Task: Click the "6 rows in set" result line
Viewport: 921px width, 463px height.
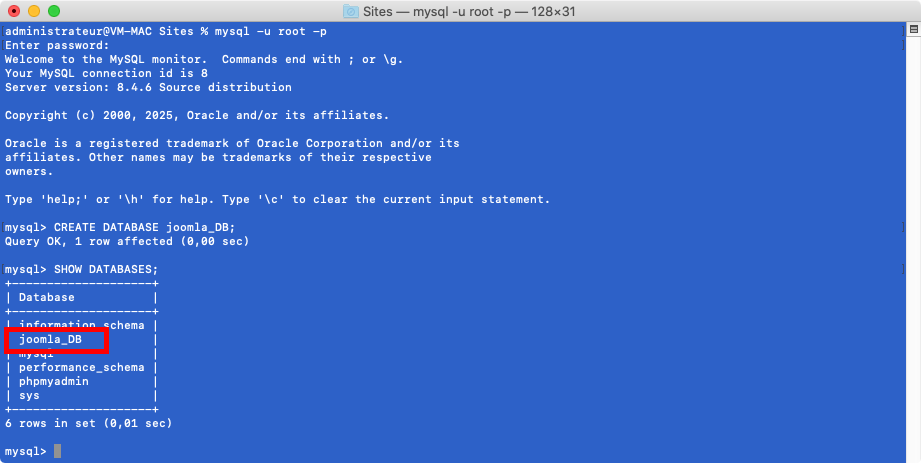Action: pyautogui.click(x=88, y=424)
